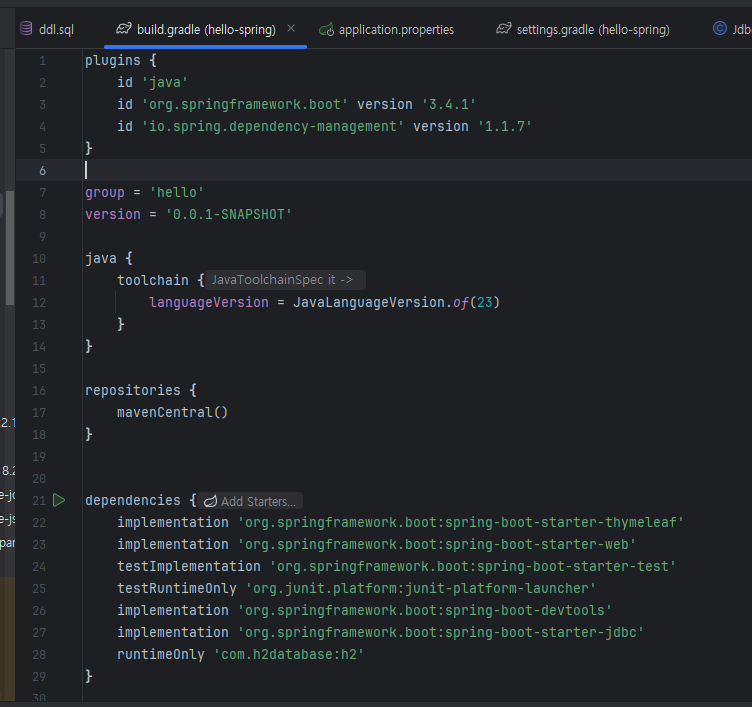Click the spring-boot-starter-thymeleaf dependency string

click(460, 522)
